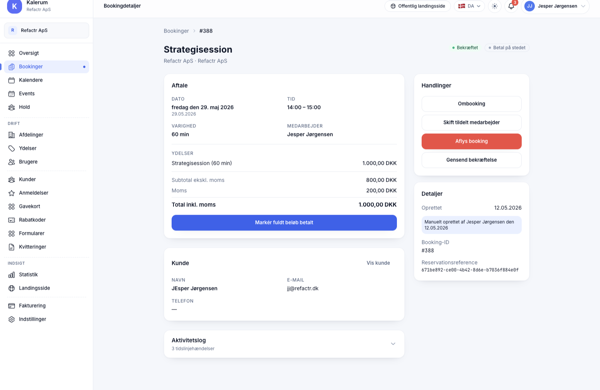The image size is (600, 390).
Task: Click the red Aflys booking button
Action: pos(471,141)
